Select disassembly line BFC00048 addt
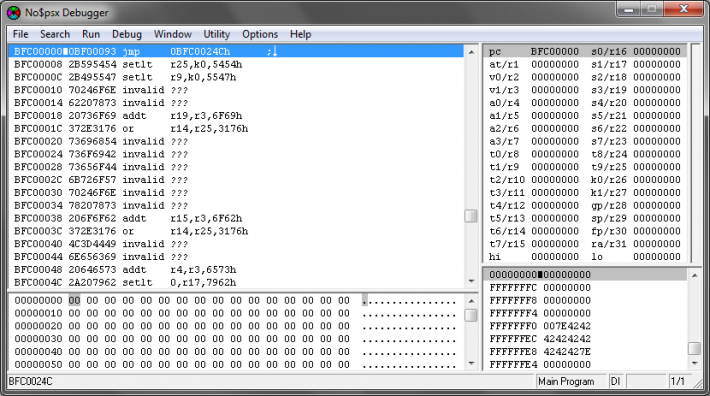Viewport: 710px width, 396px height. [236, 270]
